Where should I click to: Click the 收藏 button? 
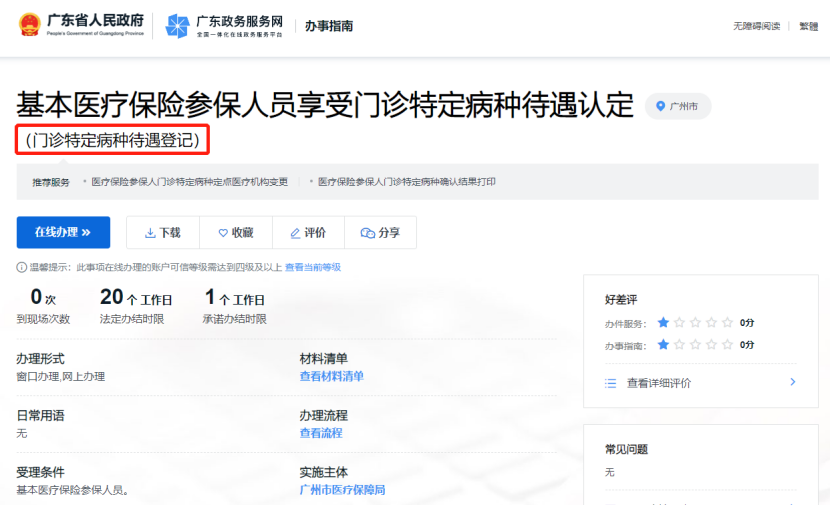pos(236,232)
